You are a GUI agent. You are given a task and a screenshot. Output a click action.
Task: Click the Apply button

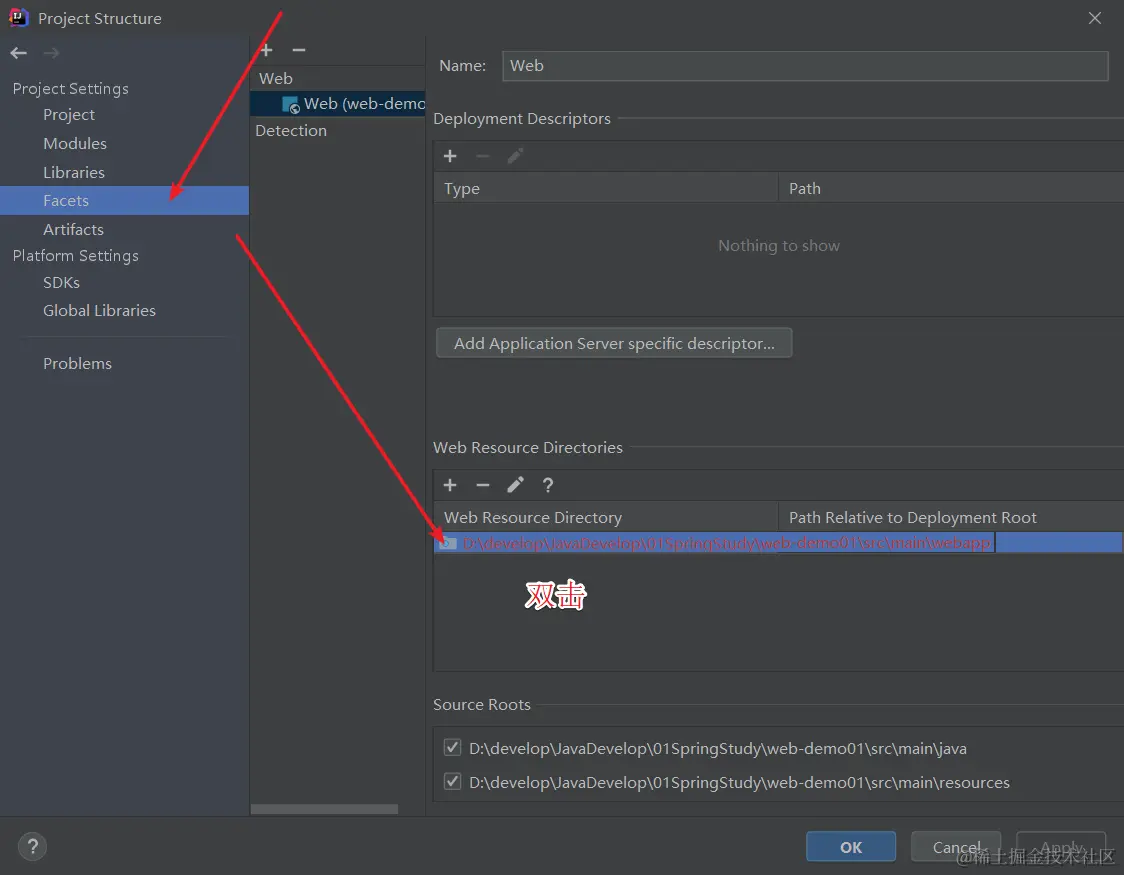[x=1061, y=846]
